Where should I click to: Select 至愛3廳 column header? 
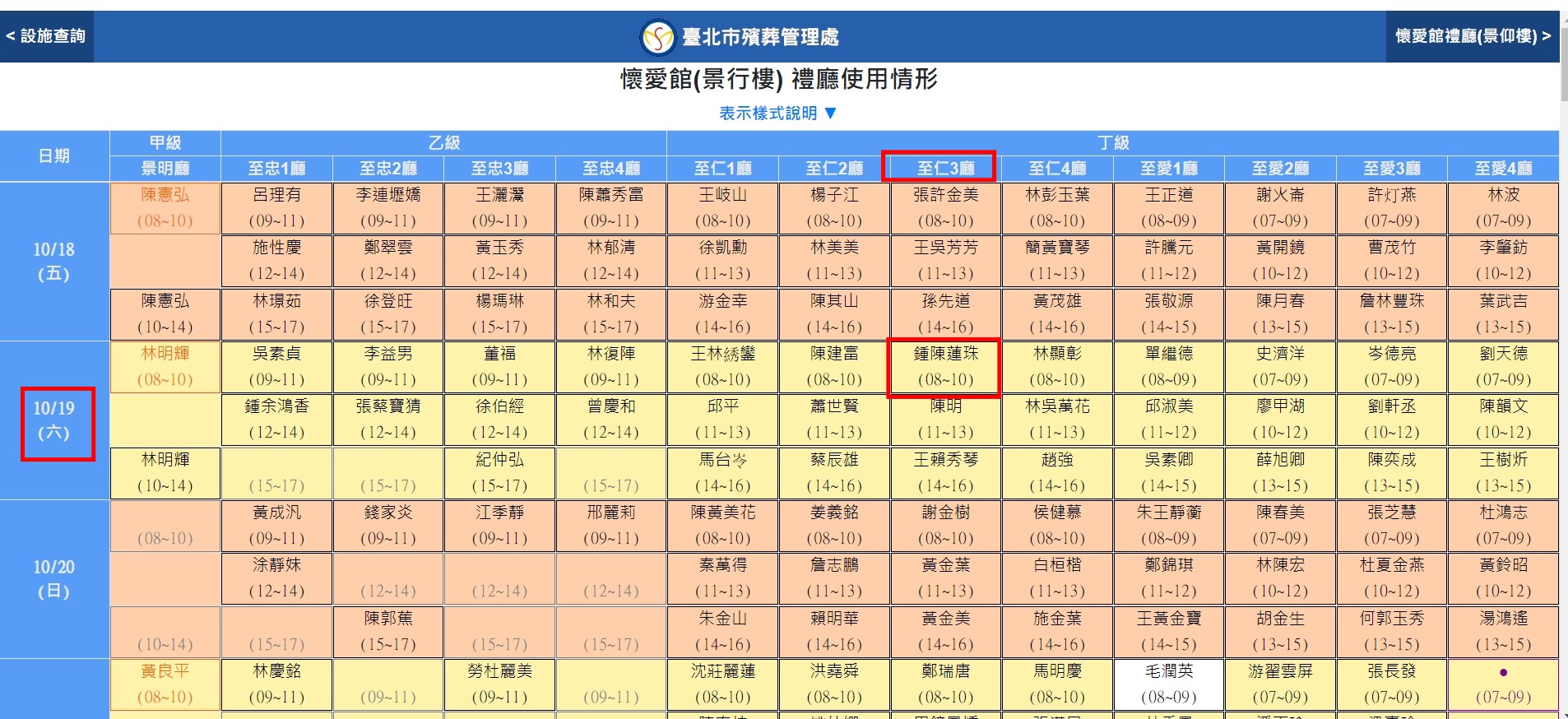[x=1392, y=169]
